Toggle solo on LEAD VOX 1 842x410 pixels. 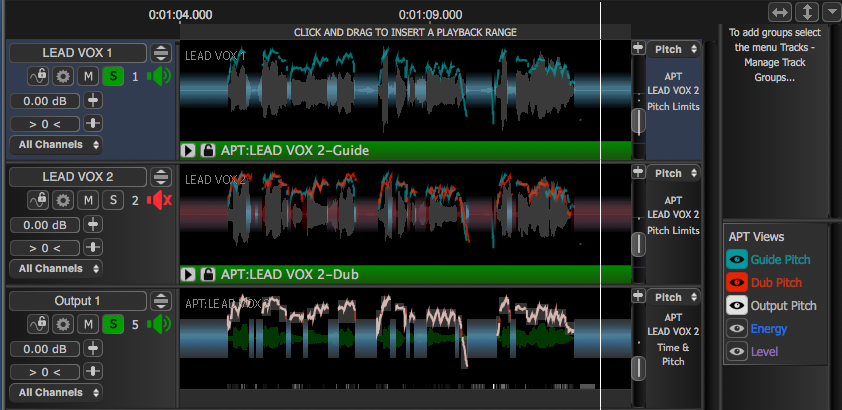tap(113, 76)
